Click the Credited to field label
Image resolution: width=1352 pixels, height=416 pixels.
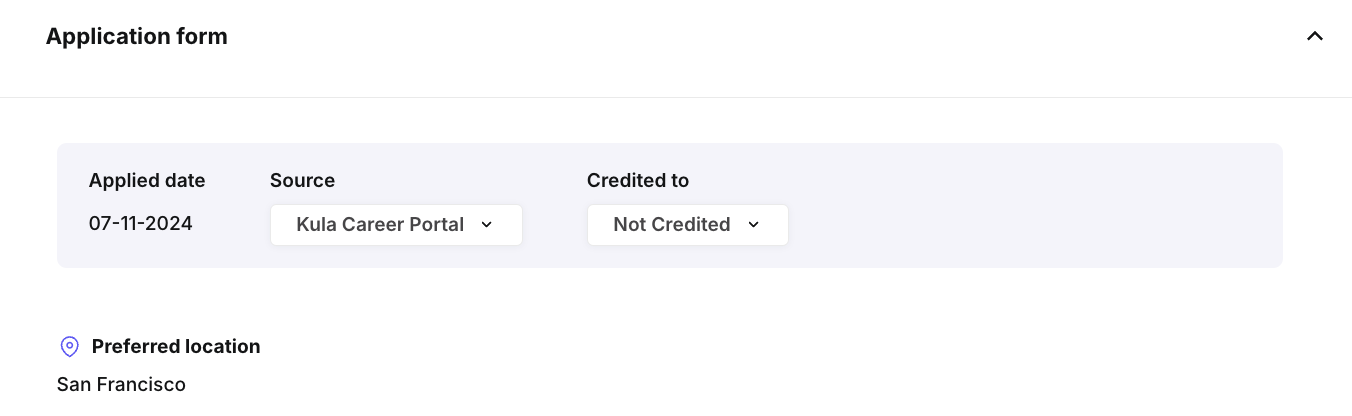[x=638, y=181]
